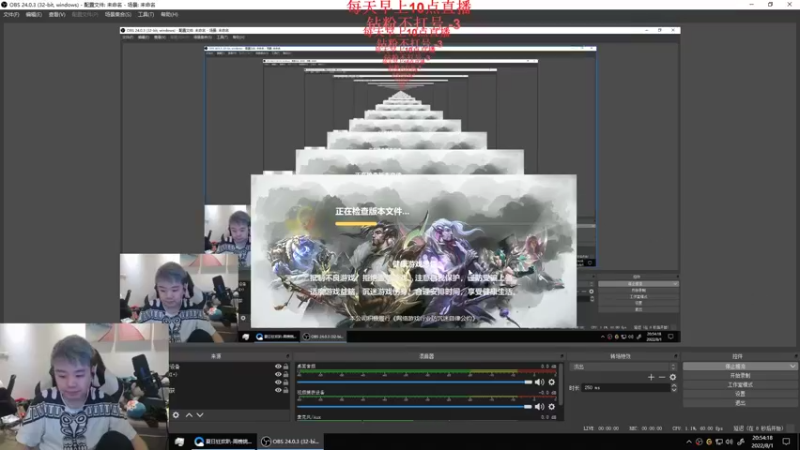The width and height of the screenshot is (800, 450).
Task: Expand the chevron on the streaming button
Action: tap(792, 366)
